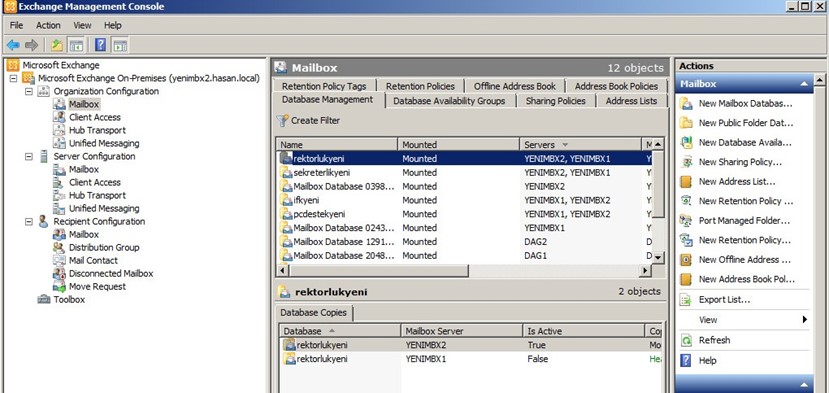Open the Address Book Policies tab

point(616,86)
